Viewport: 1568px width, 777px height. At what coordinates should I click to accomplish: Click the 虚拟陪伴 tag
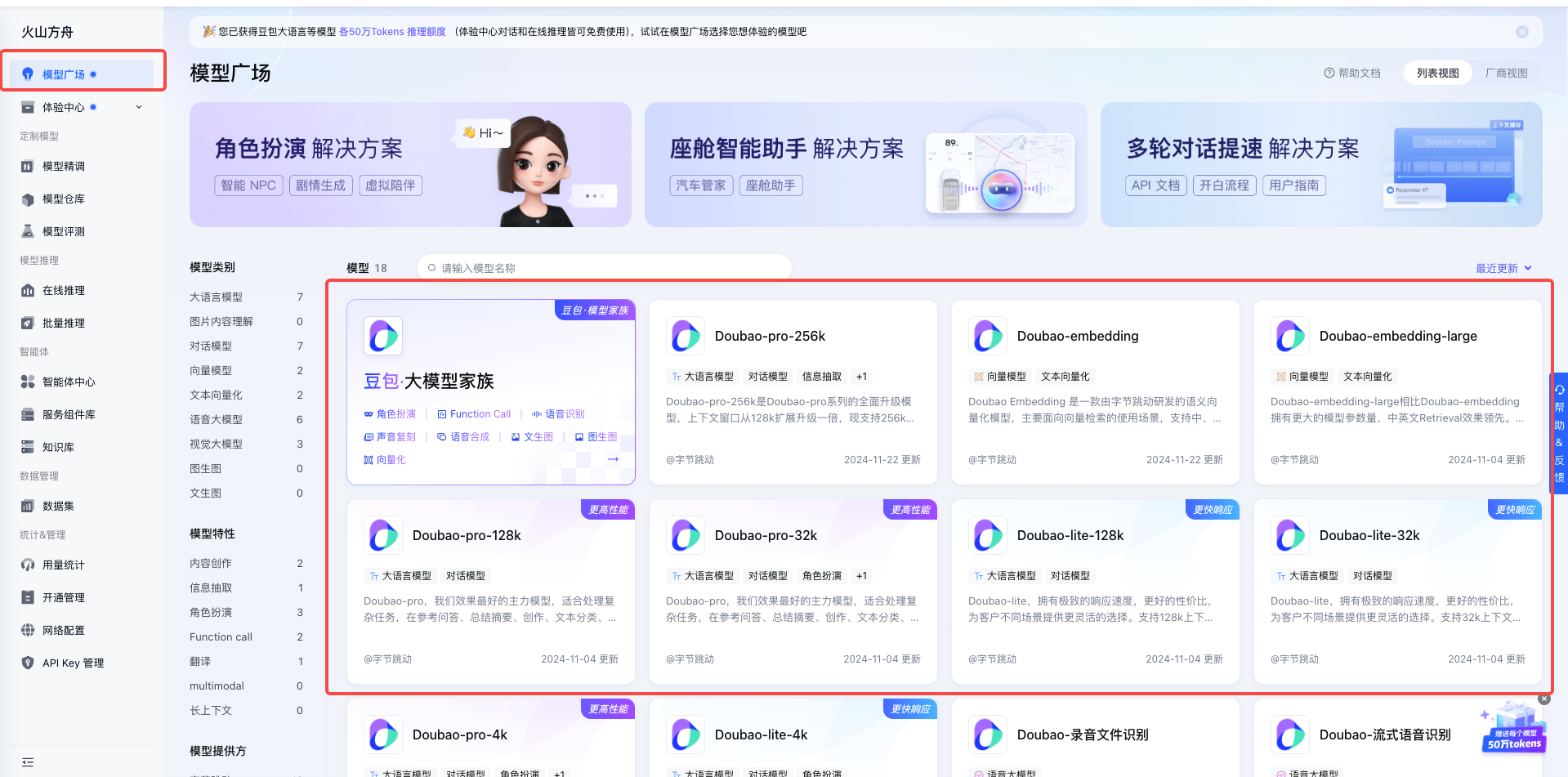(391, 185)
